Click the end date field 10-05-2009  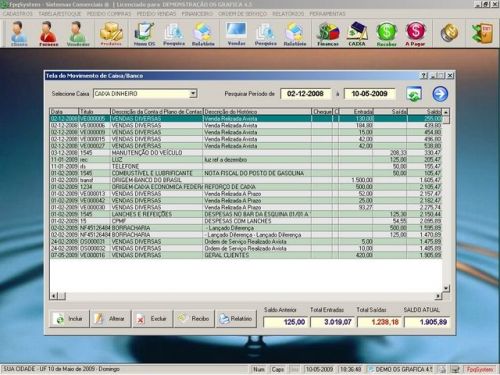pyautogui.click(x=369, y=94)
